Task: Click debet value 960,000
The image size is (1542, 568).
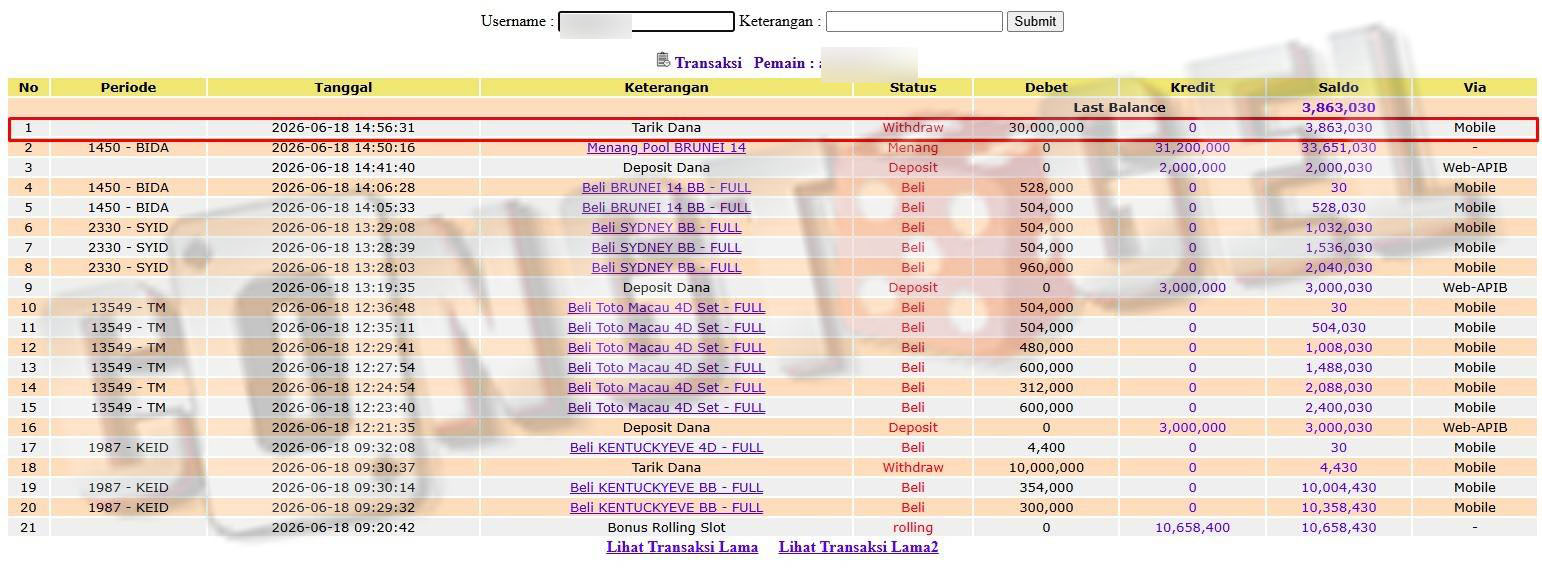Action: 1046,267
